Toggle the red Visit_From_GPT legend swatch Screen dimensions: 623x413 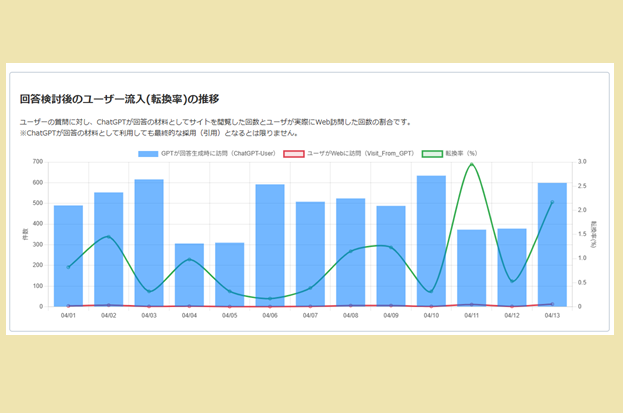[x=294, y=154]
